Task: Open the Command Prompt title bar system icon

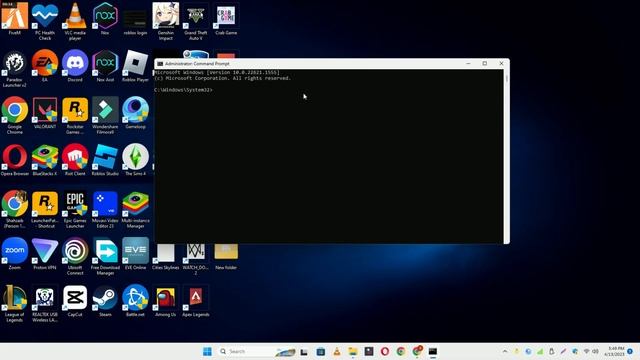Action: 160,64
